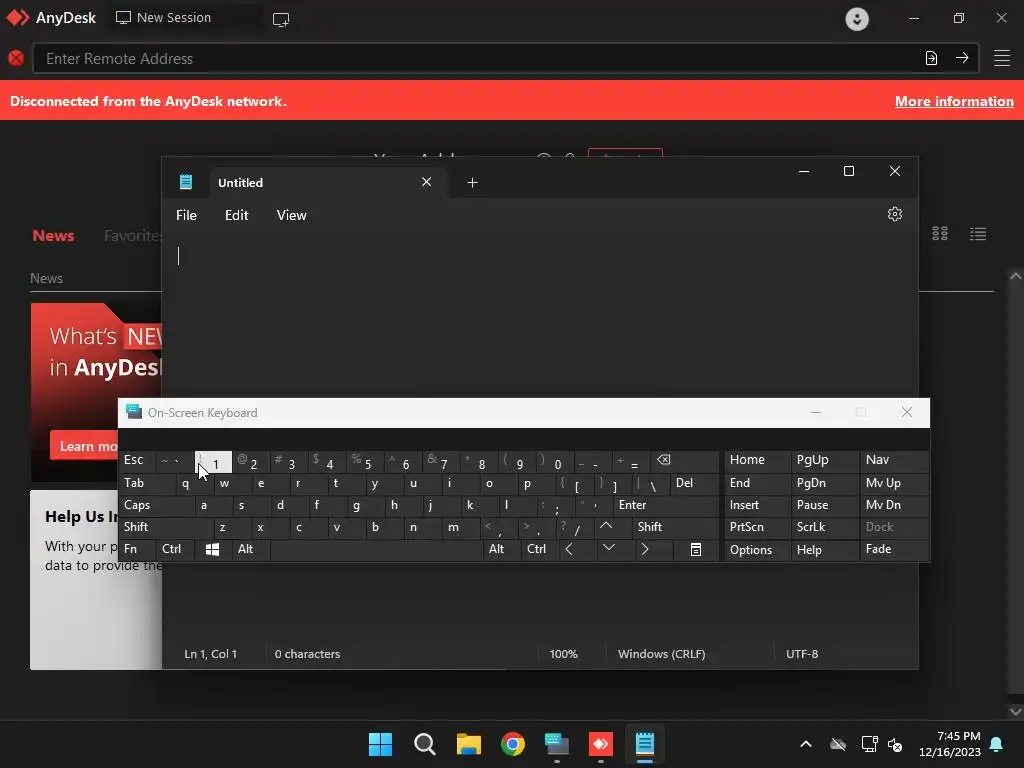Open Notepad View menu
1024x768 pixels.
point(291,215)
